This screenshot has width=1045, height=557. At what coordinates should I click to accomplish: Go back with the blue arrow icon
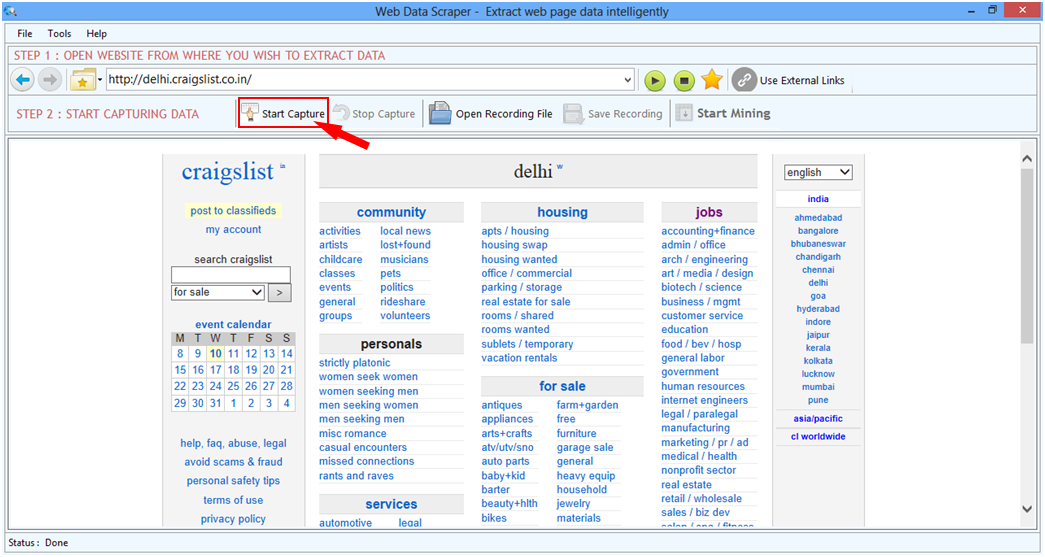coord(23,80)
